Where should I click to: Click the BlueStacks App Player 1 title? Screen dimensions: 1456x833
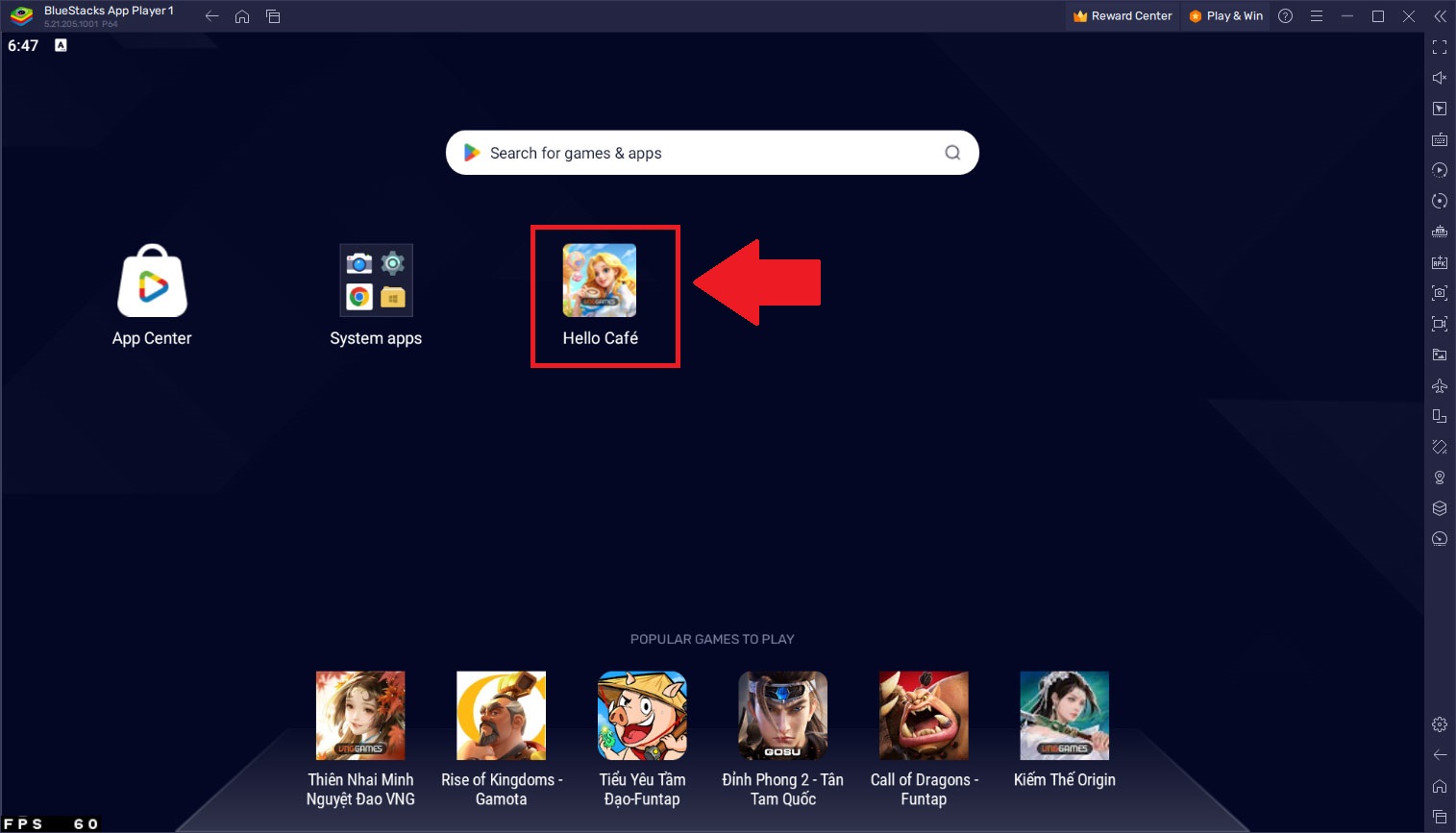pos(109,11)
